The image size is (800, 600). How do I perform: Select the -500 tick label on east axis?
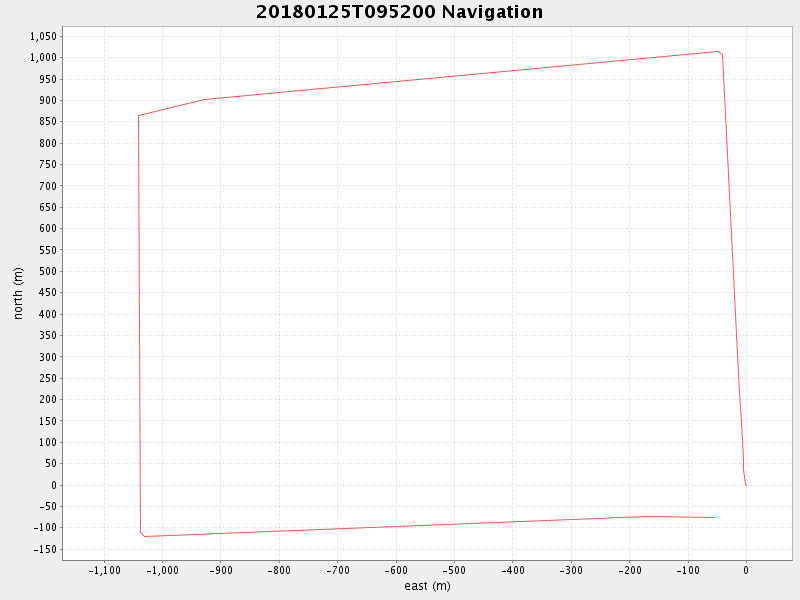453,570
